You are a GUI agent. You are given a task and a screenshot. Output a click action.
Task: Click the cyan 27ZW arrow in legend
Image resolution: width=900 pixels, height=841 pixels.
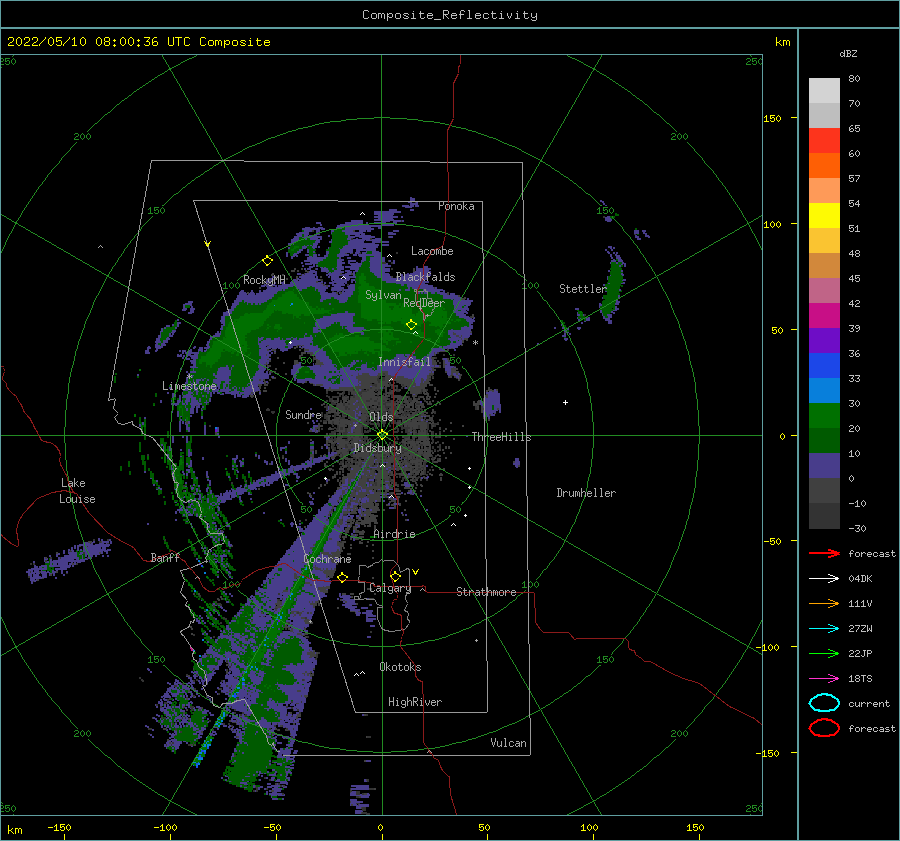tap(824, 629)
